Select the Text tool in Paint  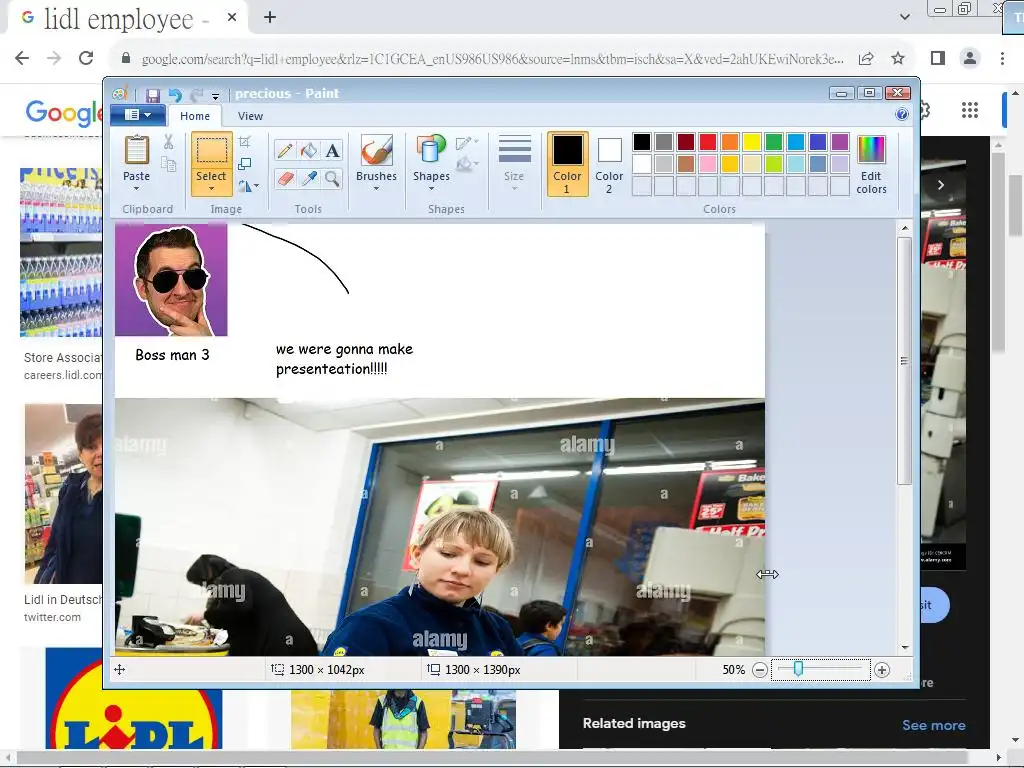(x=332, y=151)
